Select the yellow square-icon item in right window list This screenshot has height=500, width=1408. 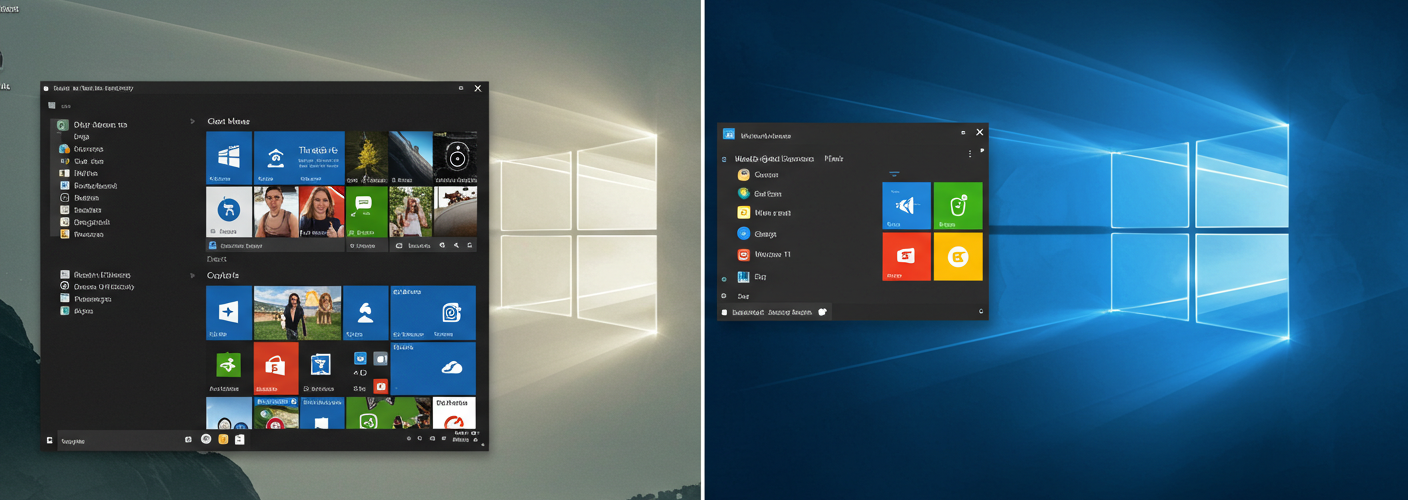tap(764, 213)
